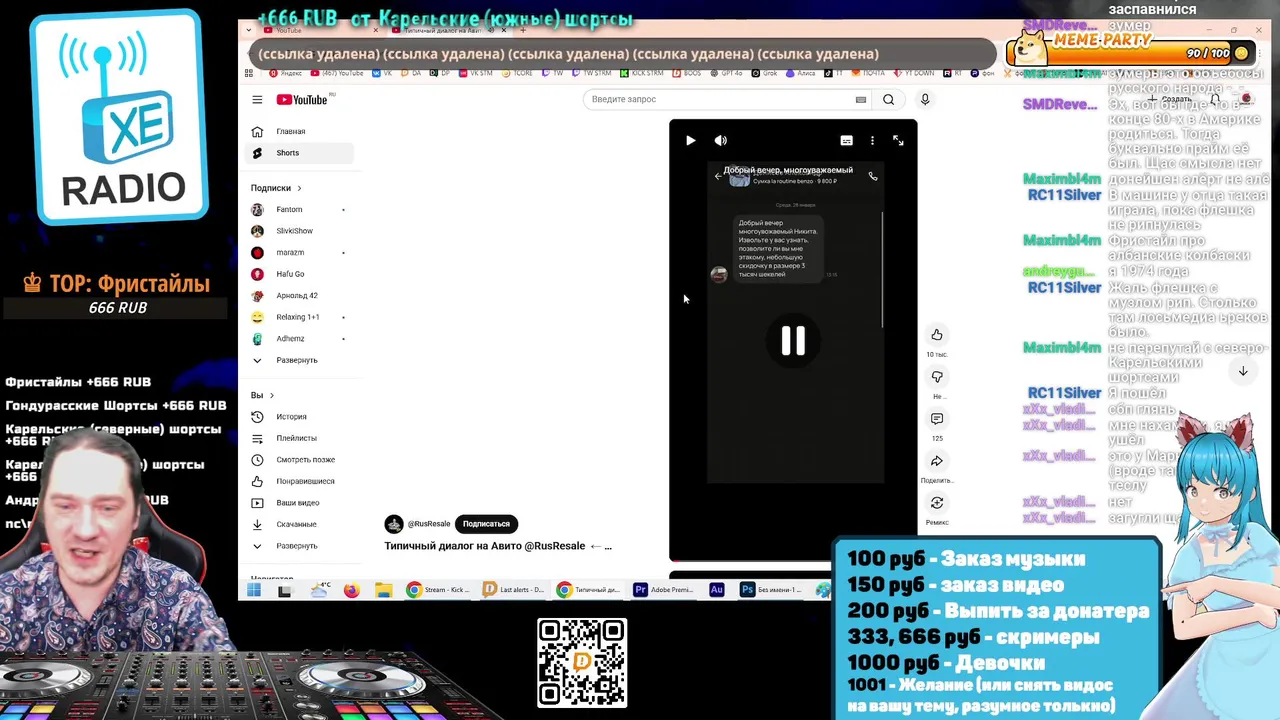1280x720 pixels.
Task: Open Firefox from the taskbar
Action: (351, 590)
